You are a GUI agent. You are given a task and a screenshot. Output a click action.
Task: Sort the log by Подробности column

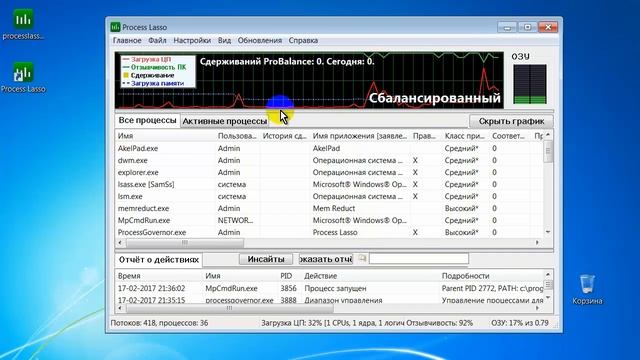[x=491, y=276]
